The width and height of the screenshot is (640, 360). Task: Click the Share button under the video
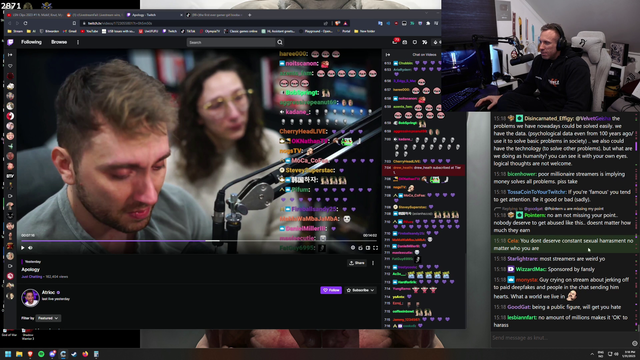click(x=357, y=263)
